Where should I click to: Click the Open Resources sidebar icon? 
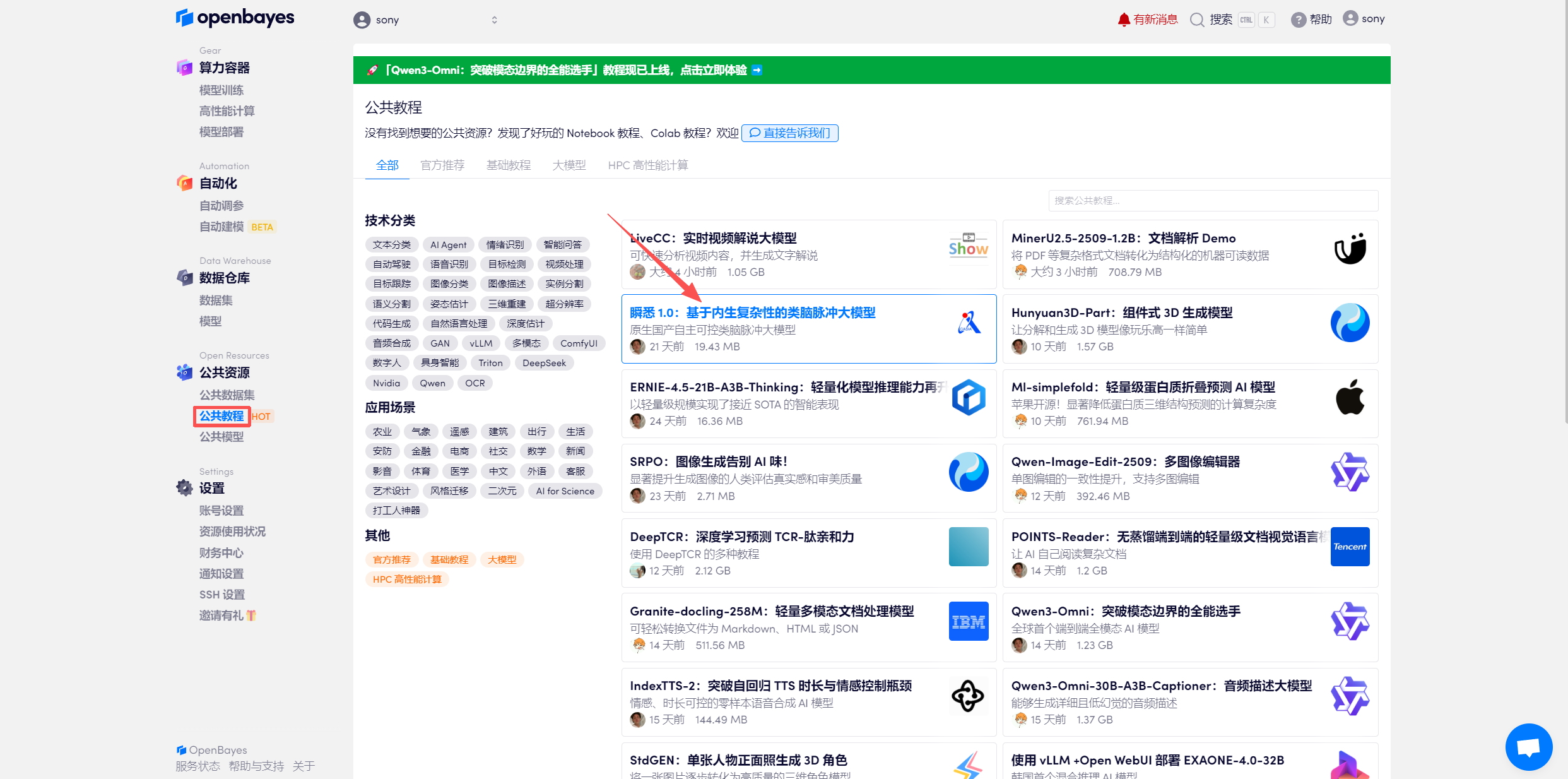point(184,372)
